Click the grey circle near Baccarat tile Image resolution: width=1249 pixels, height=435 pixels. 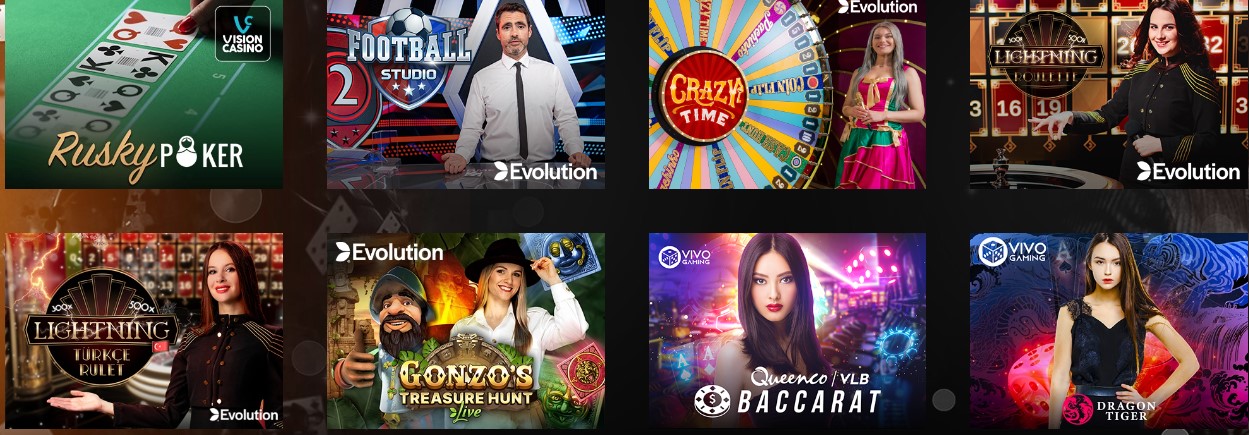coord(943,400)
